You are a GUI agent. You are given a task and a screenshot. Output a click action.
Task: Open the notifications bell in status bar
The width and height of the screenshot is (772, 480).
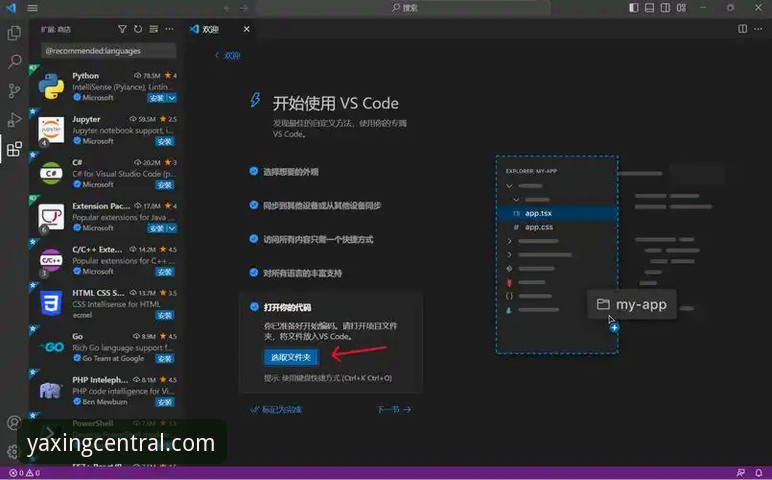[x=759, y=473]
